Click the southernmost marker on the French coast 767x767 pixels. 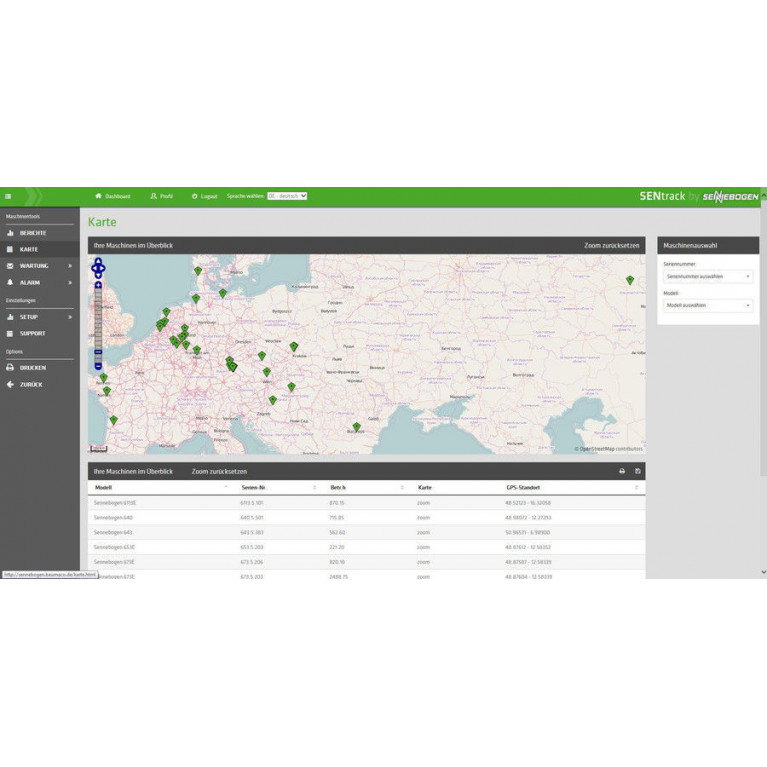pos(113,420)
